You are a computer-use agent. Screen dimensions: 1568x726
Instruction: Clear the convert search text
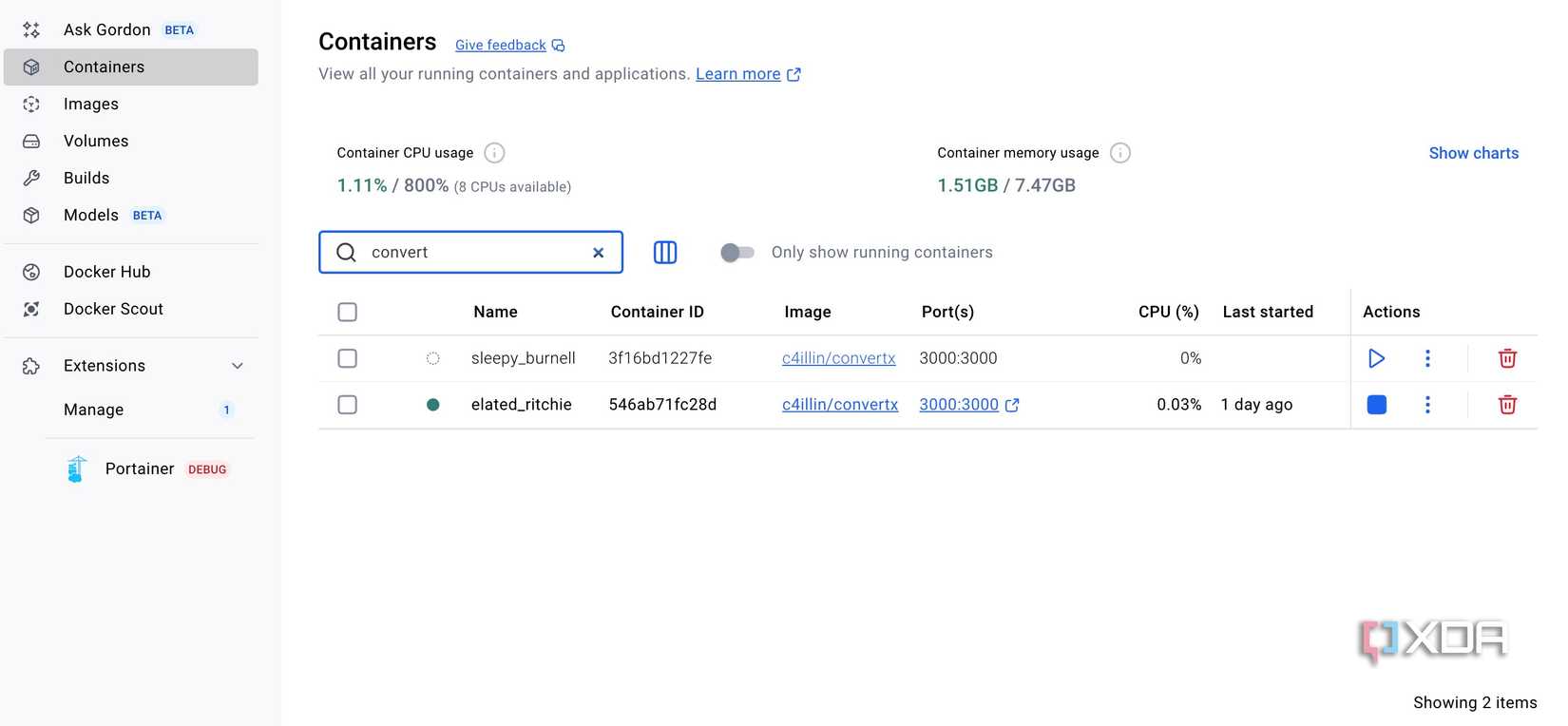point(599,253)
